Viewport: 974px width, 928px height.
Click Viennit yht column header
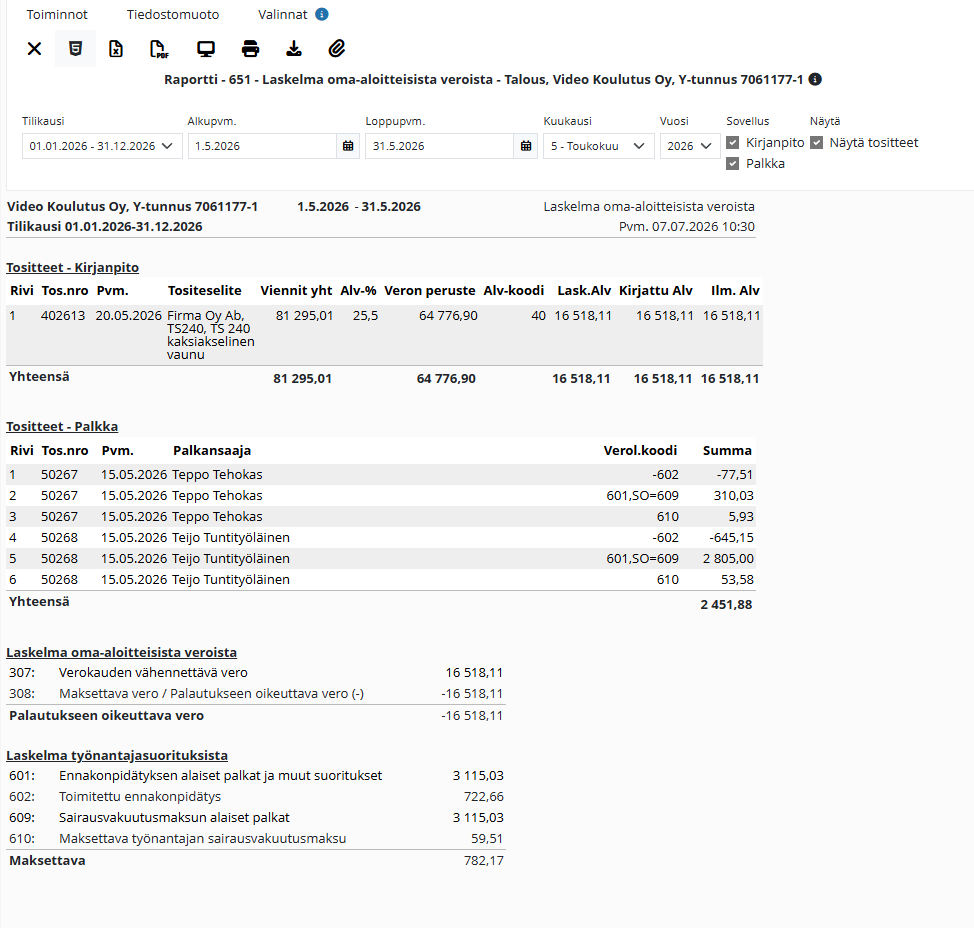pos(296,291)
